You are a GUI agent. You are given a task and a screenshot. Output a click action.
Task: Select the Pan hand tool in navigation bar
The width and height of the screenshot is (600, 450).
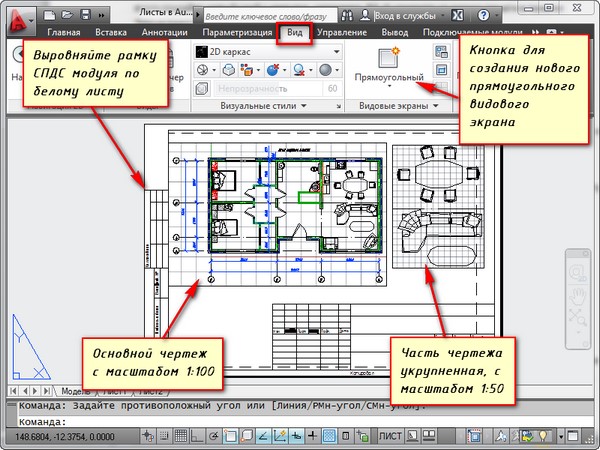coord(579,295)
